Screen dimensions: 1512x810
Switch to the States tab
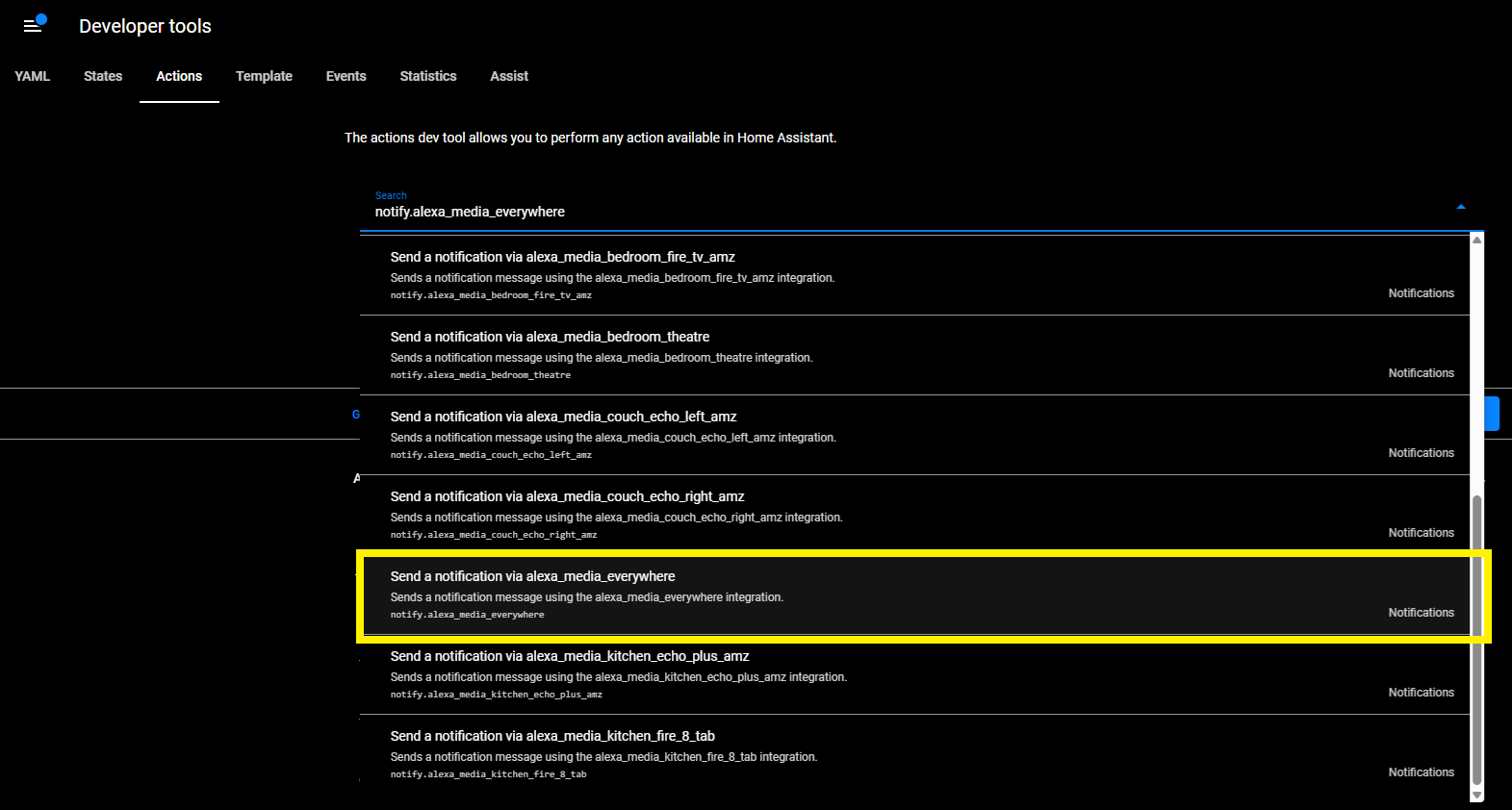tap(103, 76)
